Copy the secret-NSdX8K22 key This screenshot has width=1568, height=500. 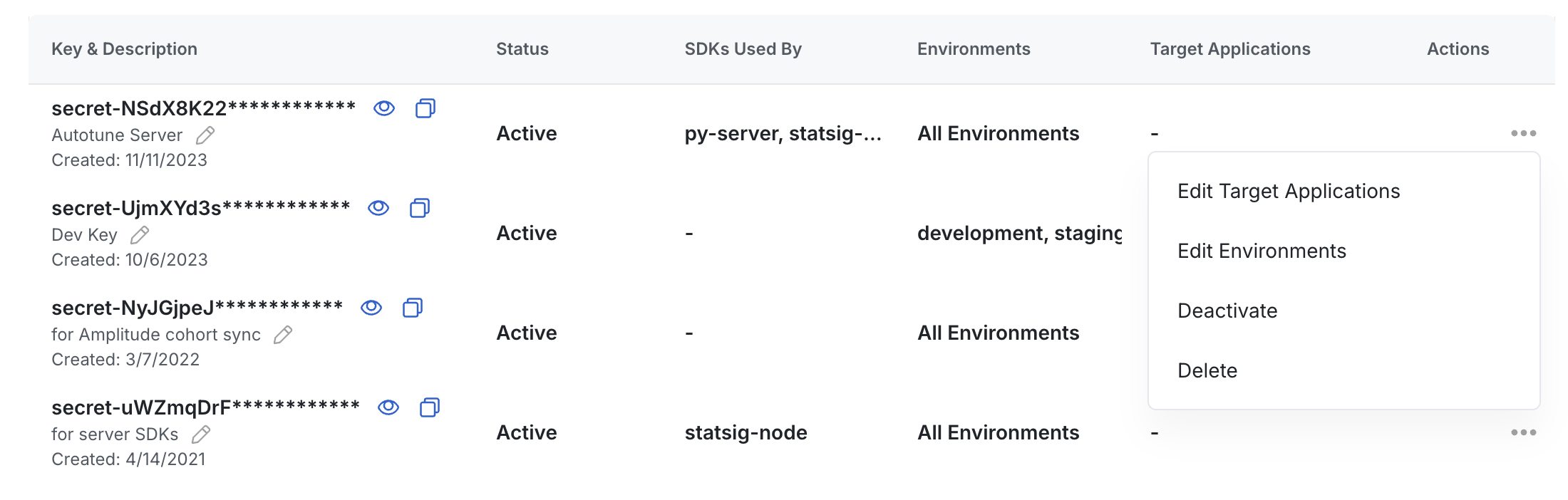click(x=425, y=108)
